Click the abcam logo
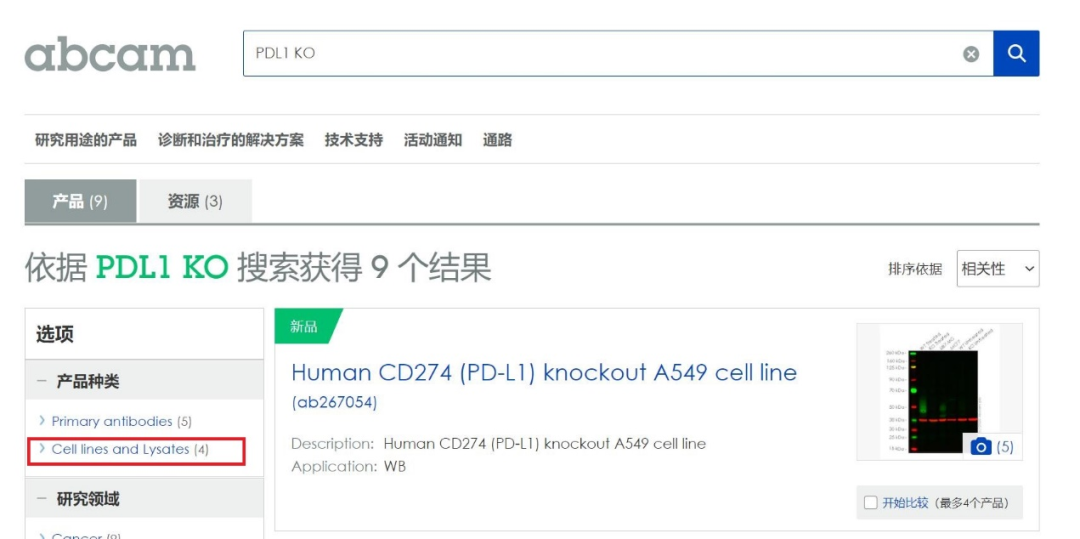The height and width of the screenshot is (539, 1080). pyautogui.click(x=110, y=54)
